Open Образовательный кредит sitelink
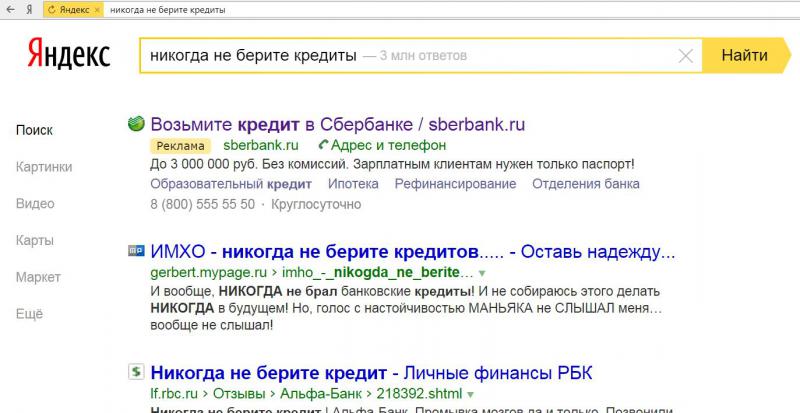800x413 pixels. pos(231,184)
